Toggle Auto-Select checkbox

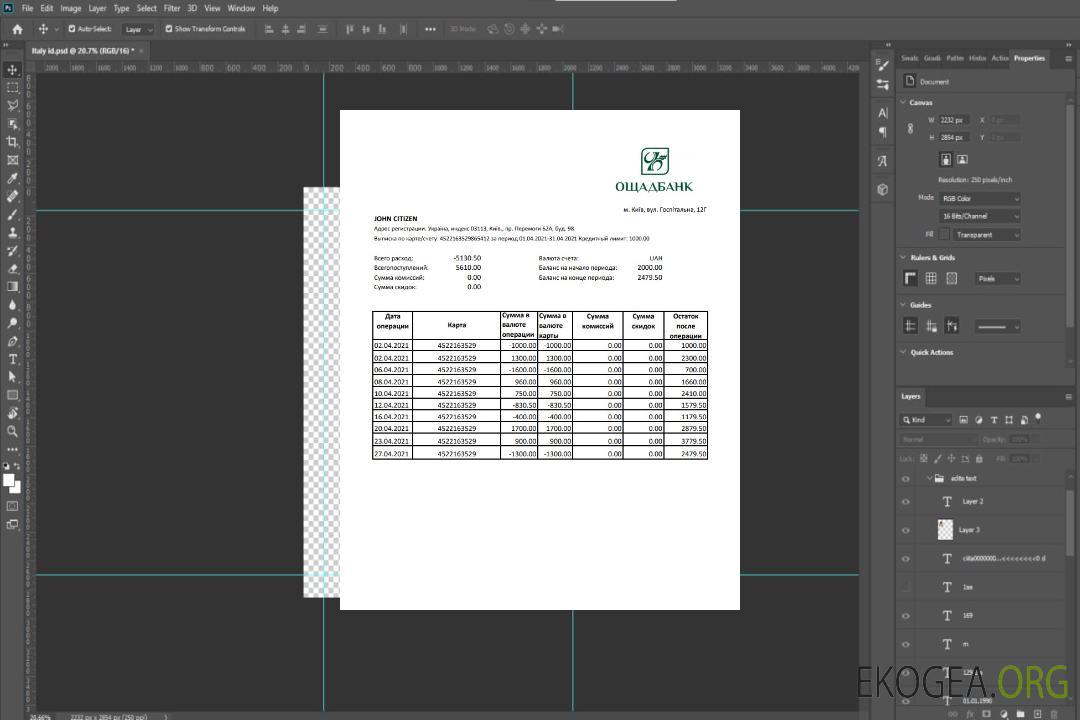[x=72, y=29]
